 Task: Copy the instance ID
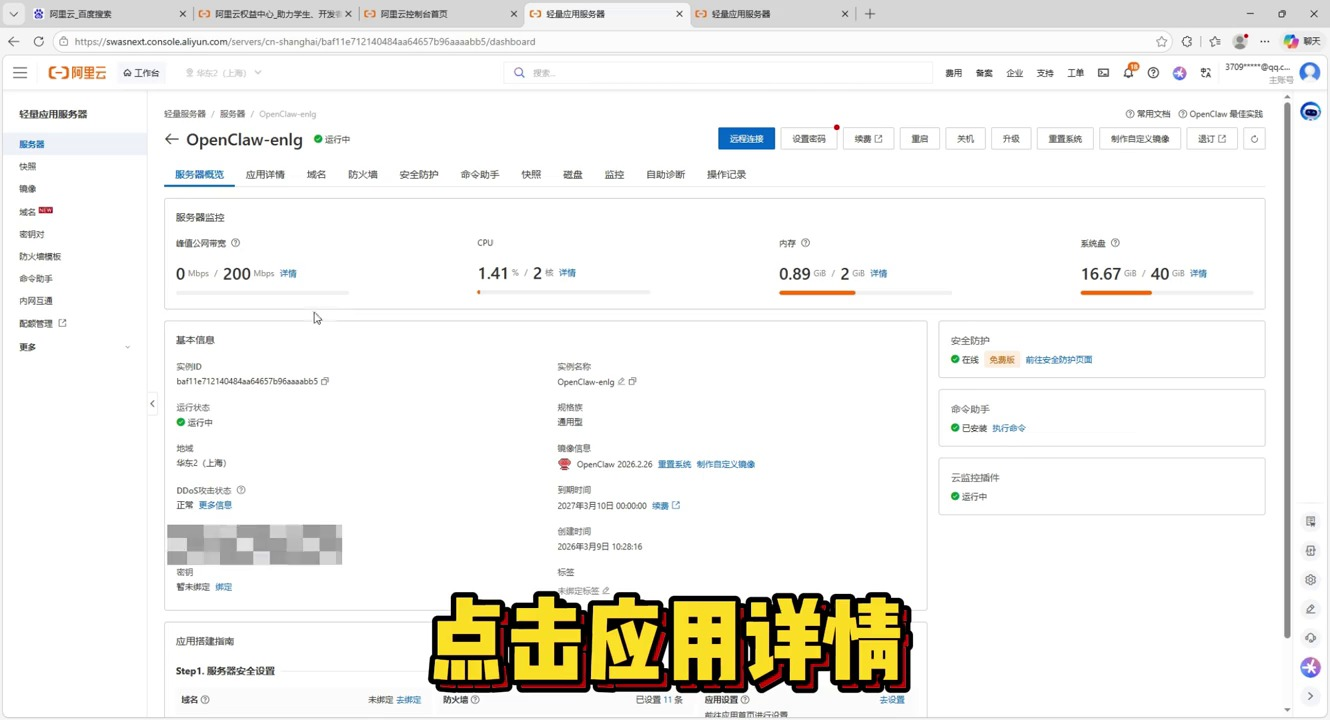325,381
